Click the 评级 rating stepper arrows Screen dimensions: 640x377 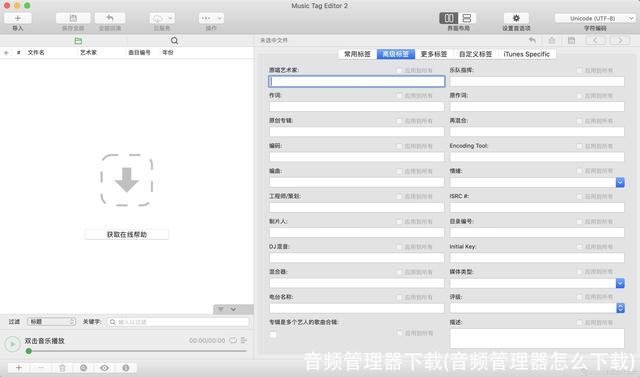620,308
